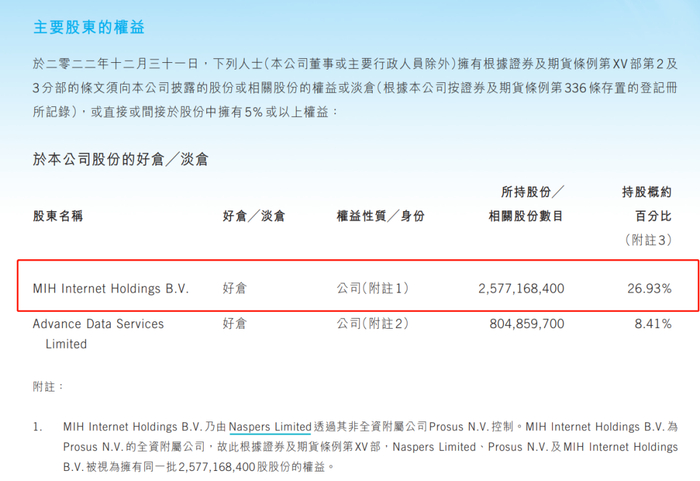
Task: Select shareholder name MIH Internet Holdings B.V. in table
Action: point(111,289)
